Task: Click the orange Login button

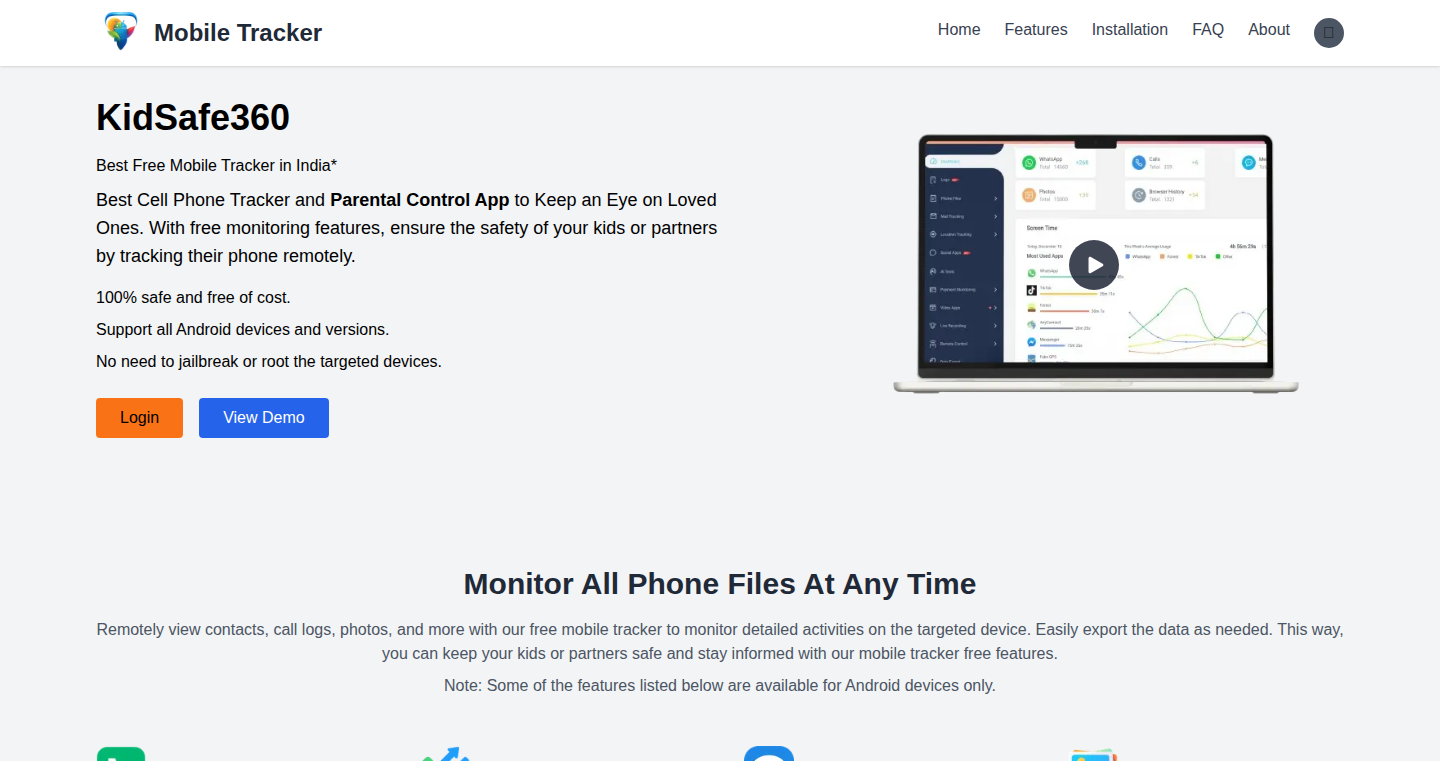Action: tap(139, 418)
